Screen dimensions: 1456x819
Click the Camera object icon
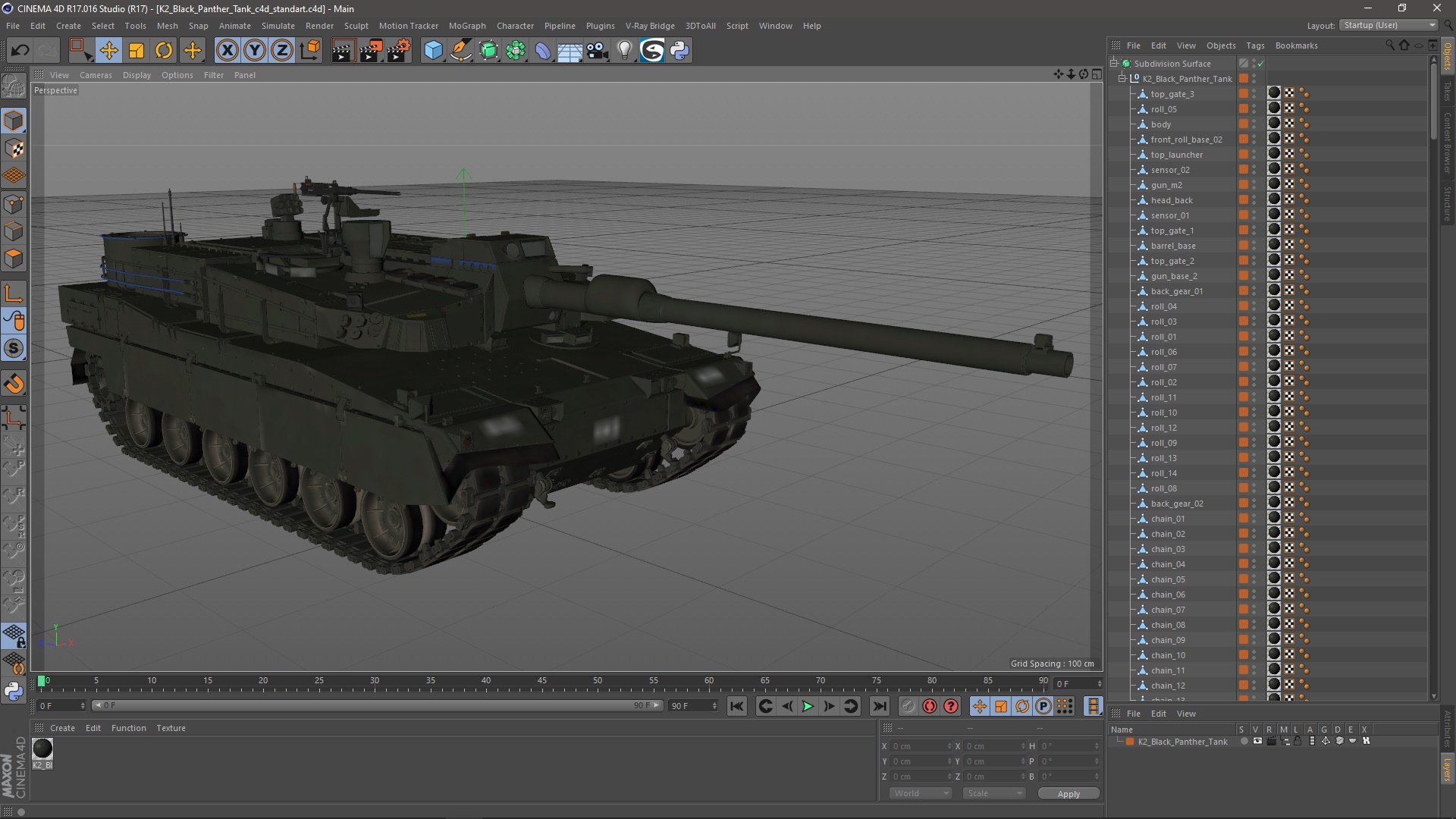(597, 51)
